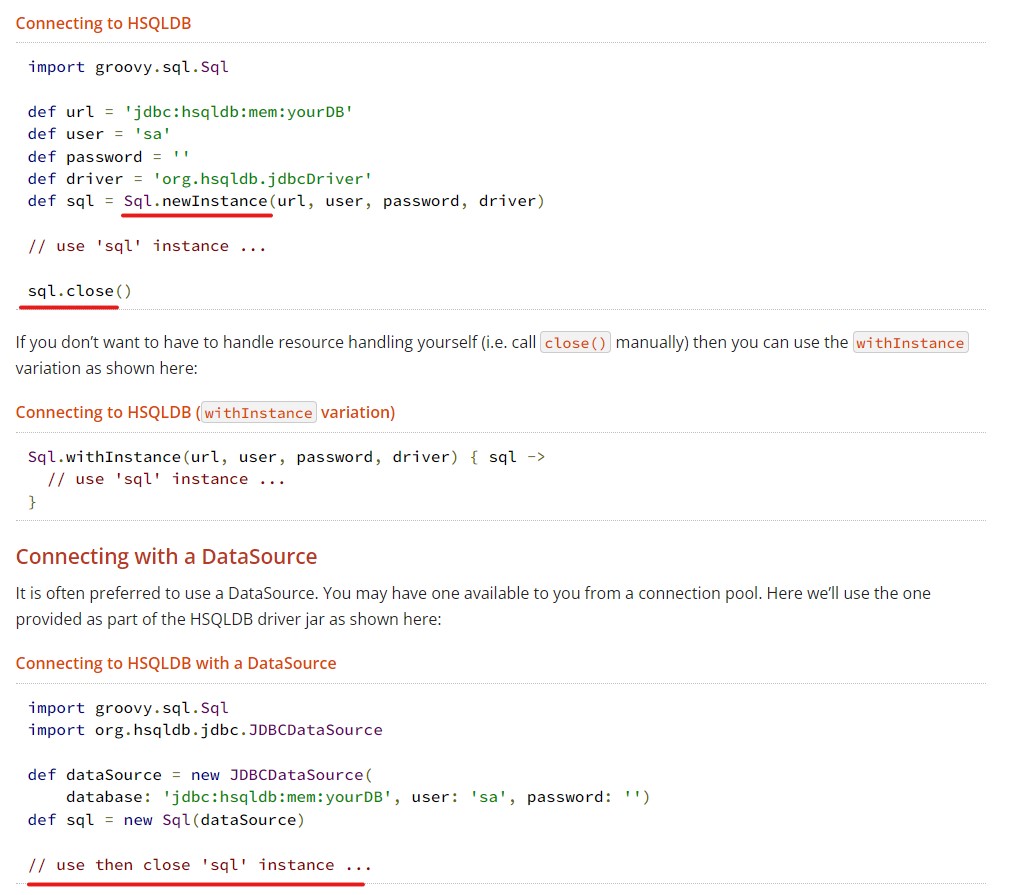Click the "use then close 'sql' instance" comment
The image size is (1016, 895).
[x=199, y=865]
